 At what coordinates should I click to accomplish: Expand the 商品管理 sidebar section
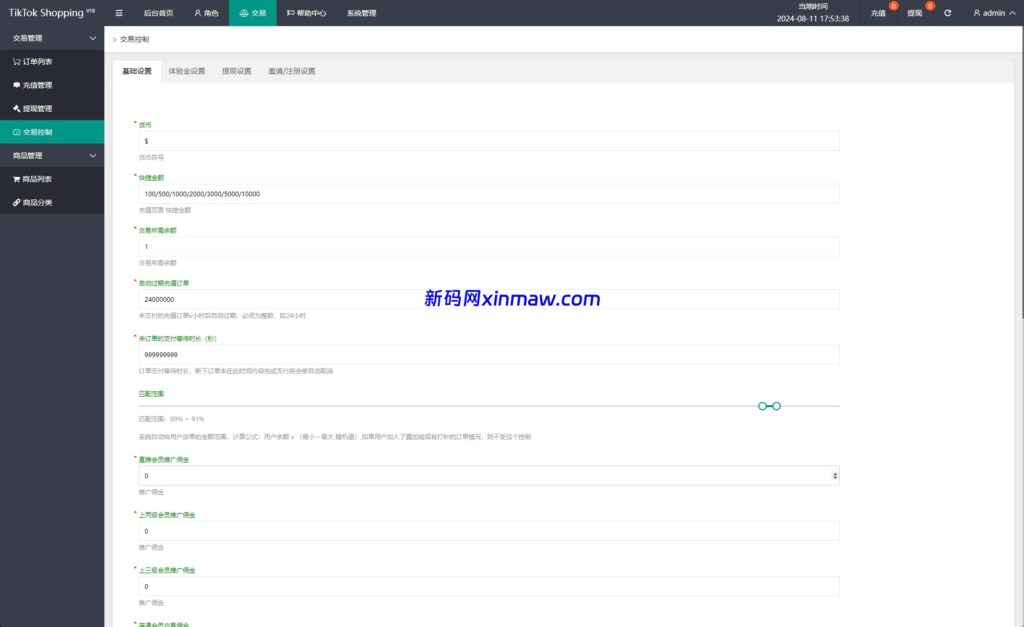(52, 155)
